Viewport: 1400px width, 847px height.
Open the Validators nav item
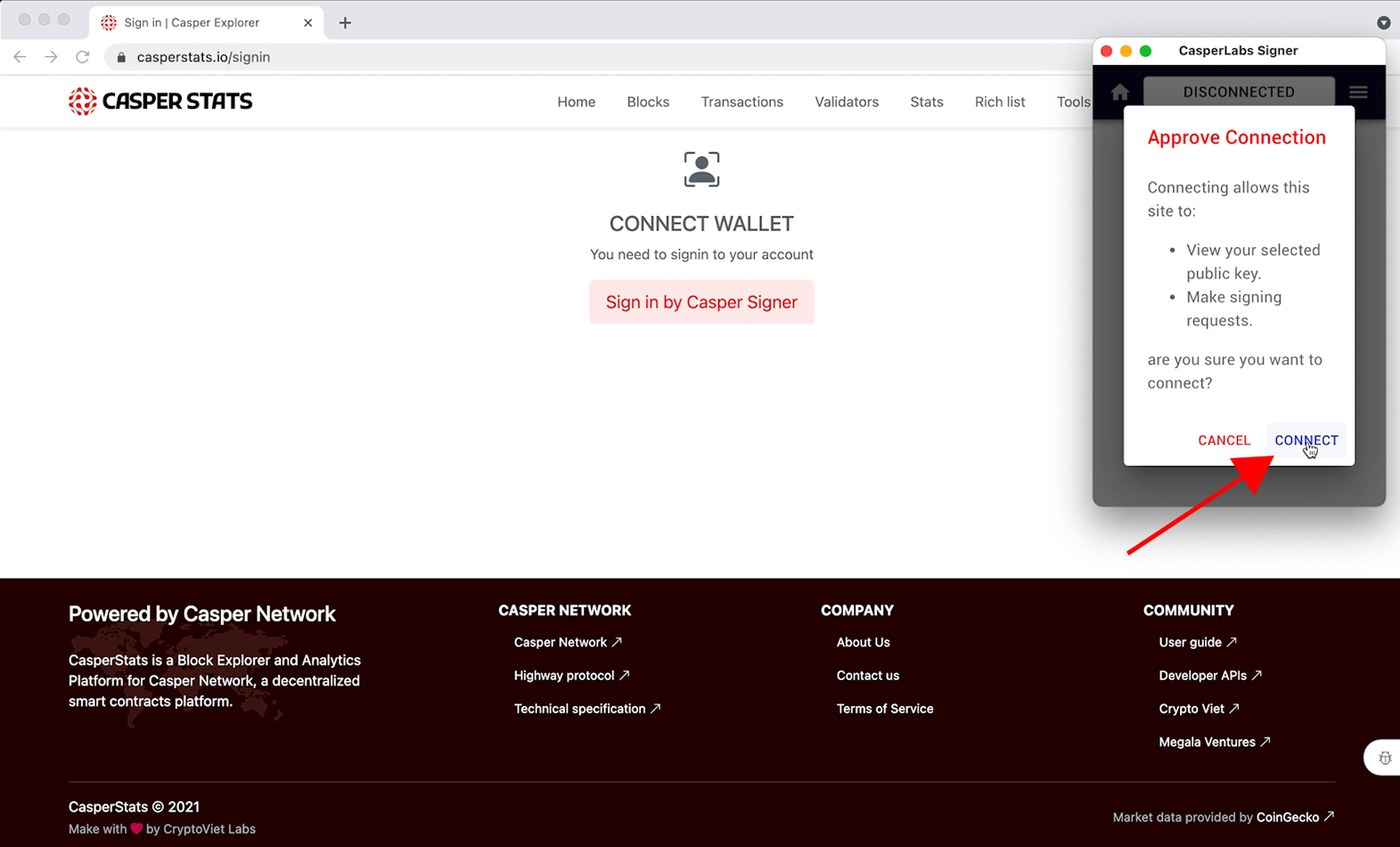[847, 102]
